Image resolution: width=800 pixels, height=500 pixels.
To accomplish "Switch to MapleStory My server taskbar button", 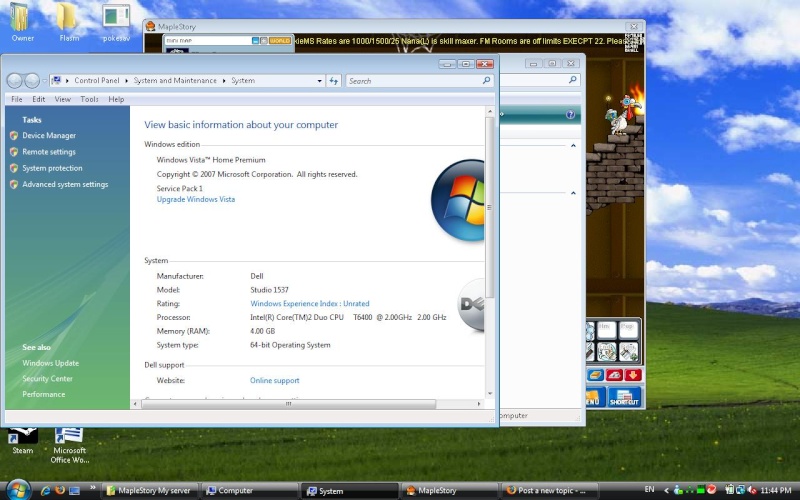I will [149, 490].
